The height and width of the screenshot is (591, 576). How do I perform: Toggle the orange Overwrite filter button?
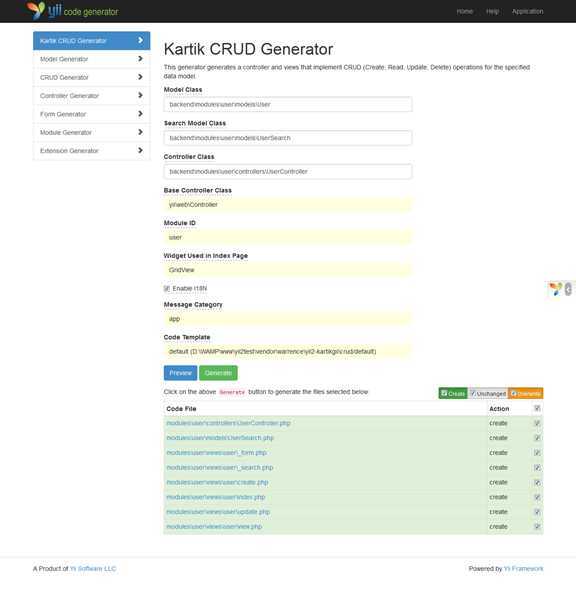point(525,393)
